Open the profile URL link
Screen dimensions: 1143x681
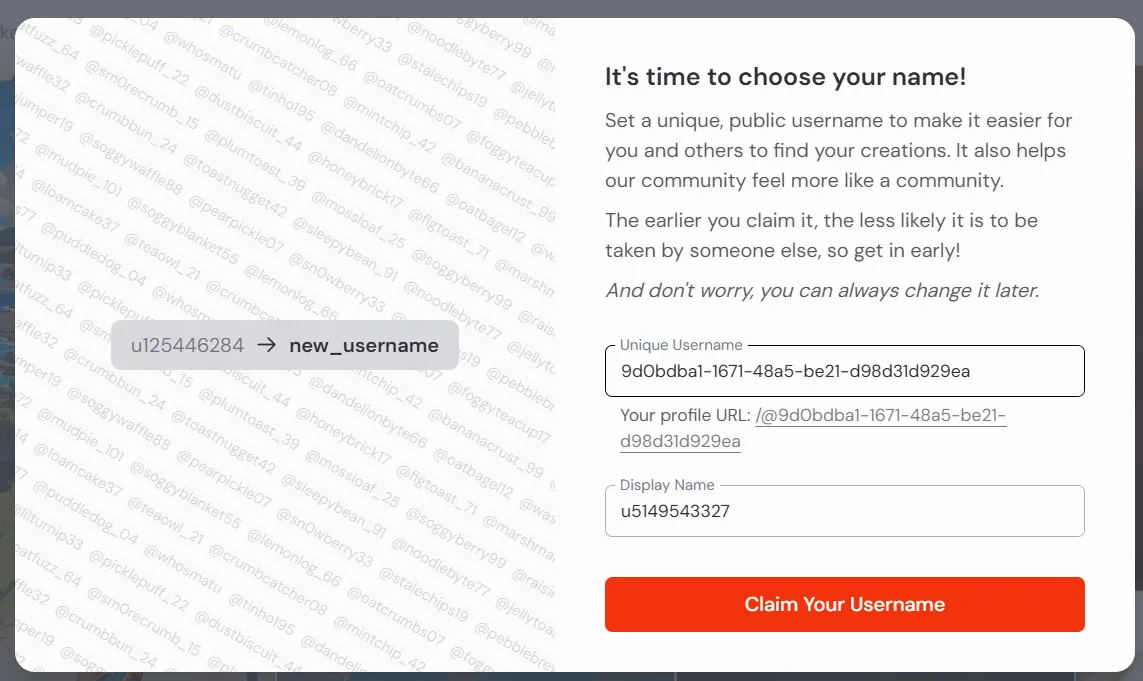(880, 416)
